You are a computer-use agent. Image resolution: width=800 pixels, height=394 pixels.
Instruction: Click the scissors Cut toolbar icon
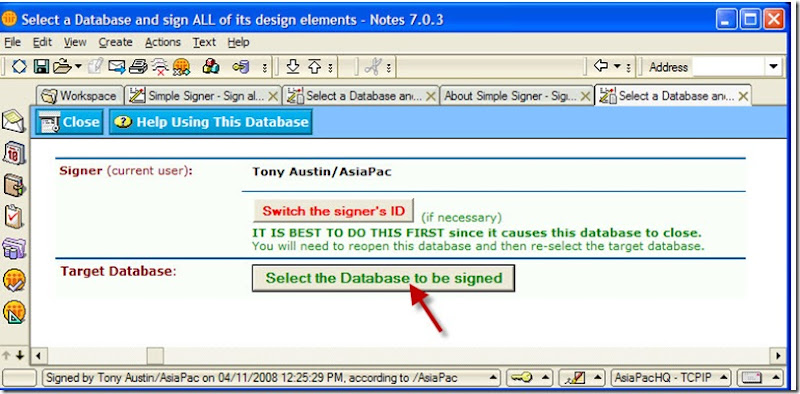(x=373, y=66)
